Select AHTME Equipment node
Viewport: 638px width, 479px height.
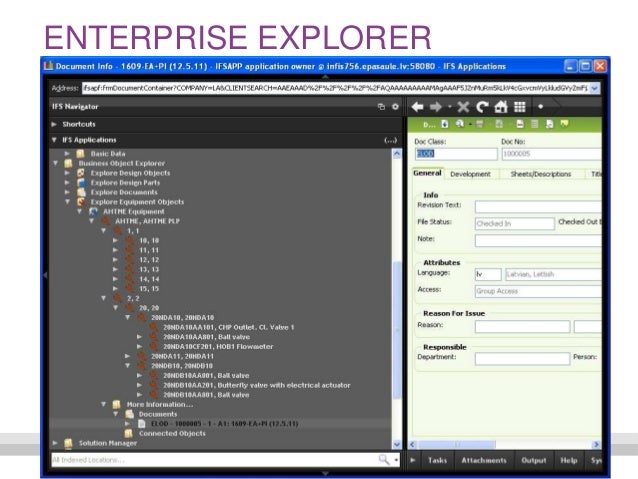point(133,212)
